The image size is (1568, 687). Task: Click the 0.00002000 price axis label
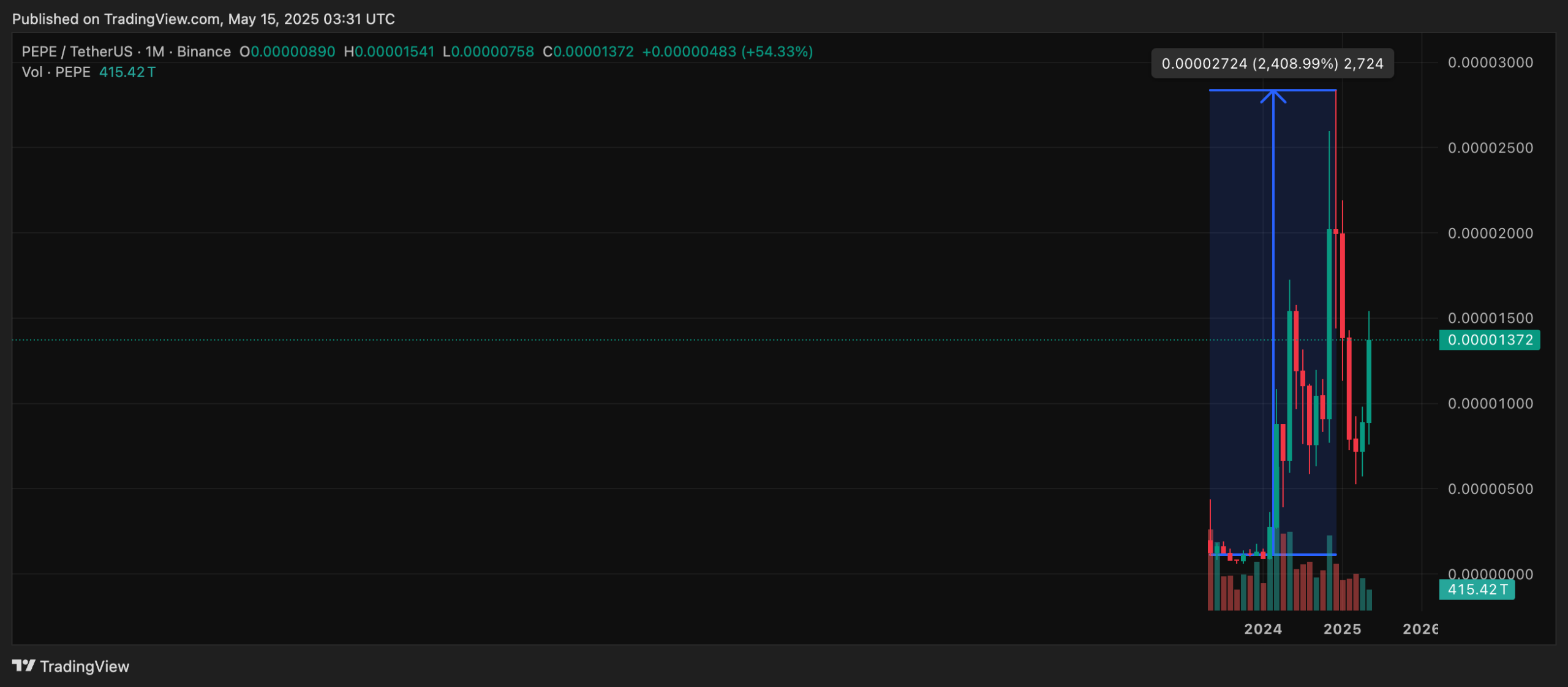pos(1490,233)
